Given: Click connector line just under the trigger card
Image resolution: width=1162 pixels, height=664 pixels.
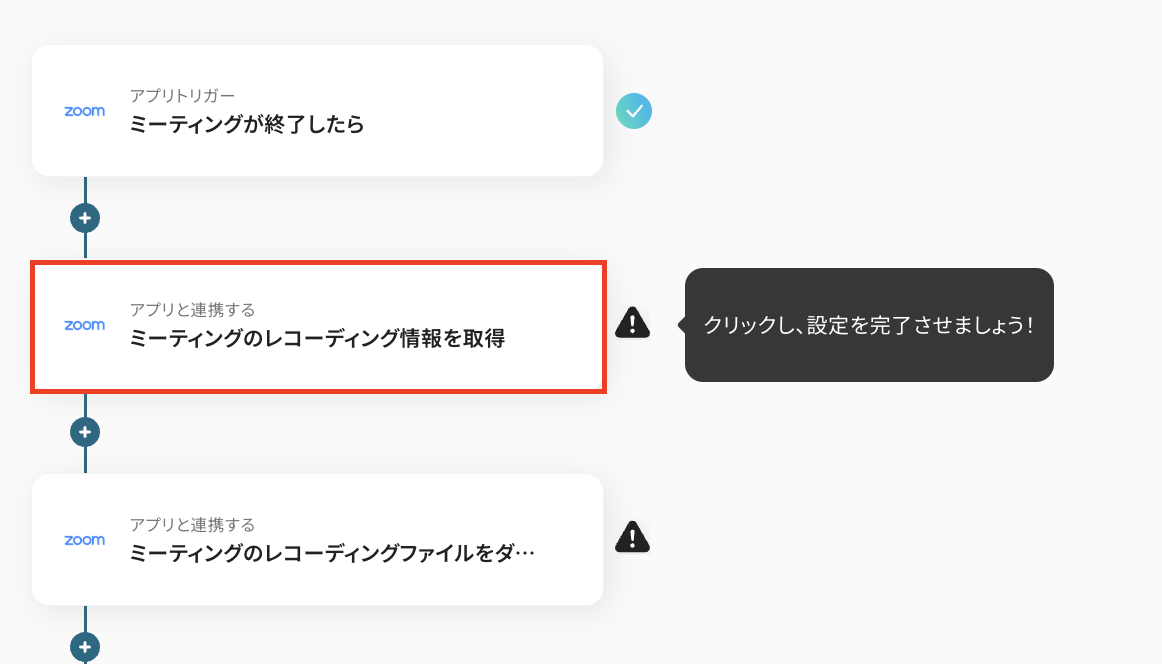Looking at the screenshot, I should coord(85,190).
